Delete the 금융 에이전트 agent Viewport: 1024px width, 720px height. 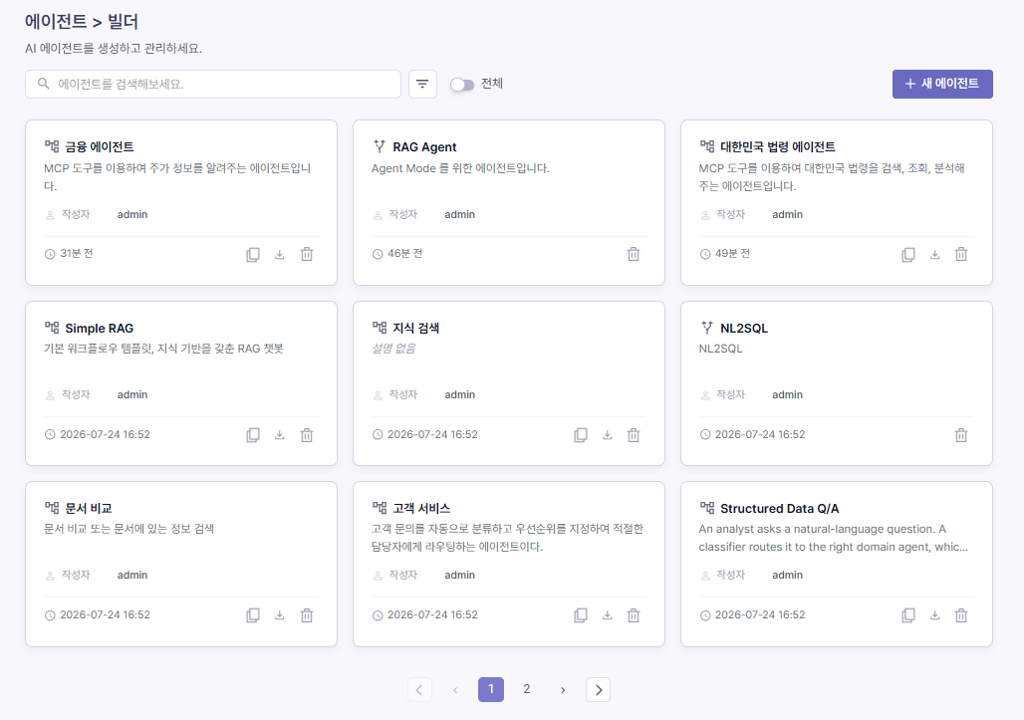point(307,255)
